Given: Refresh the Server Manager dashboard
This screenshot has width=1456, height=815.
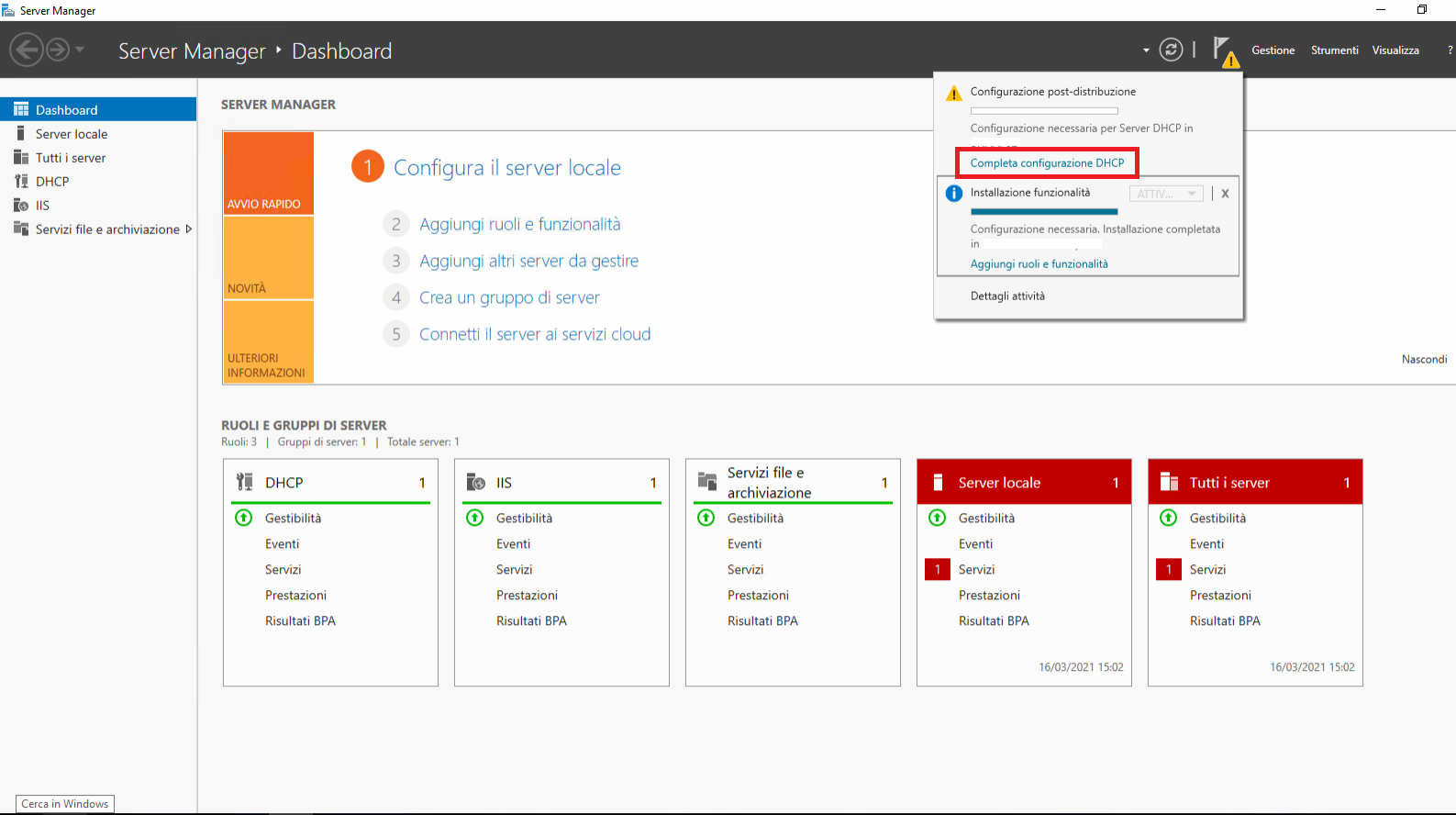Looking at the screenshot, I should 1171,50.
